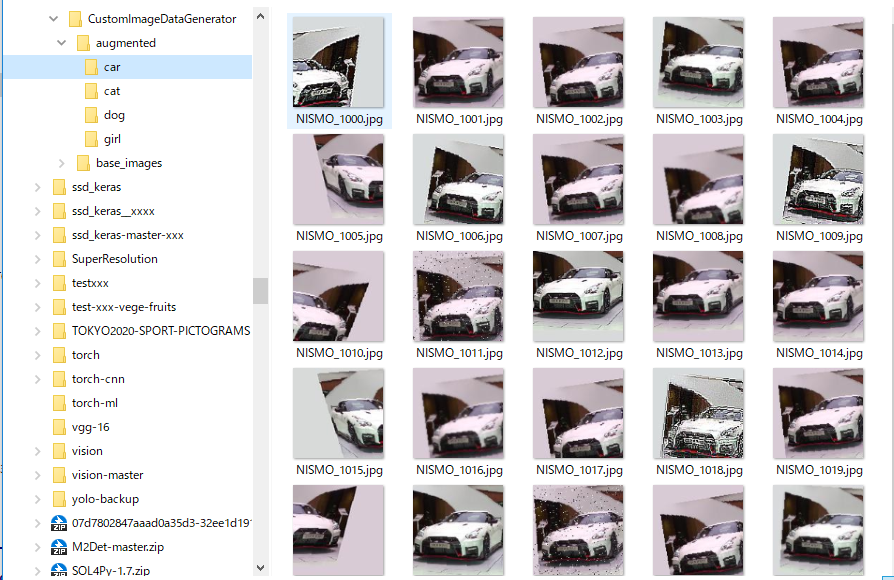Click the test-xxx-vege-fruits folder name
894x580 pixels.
tap(124, 307)
